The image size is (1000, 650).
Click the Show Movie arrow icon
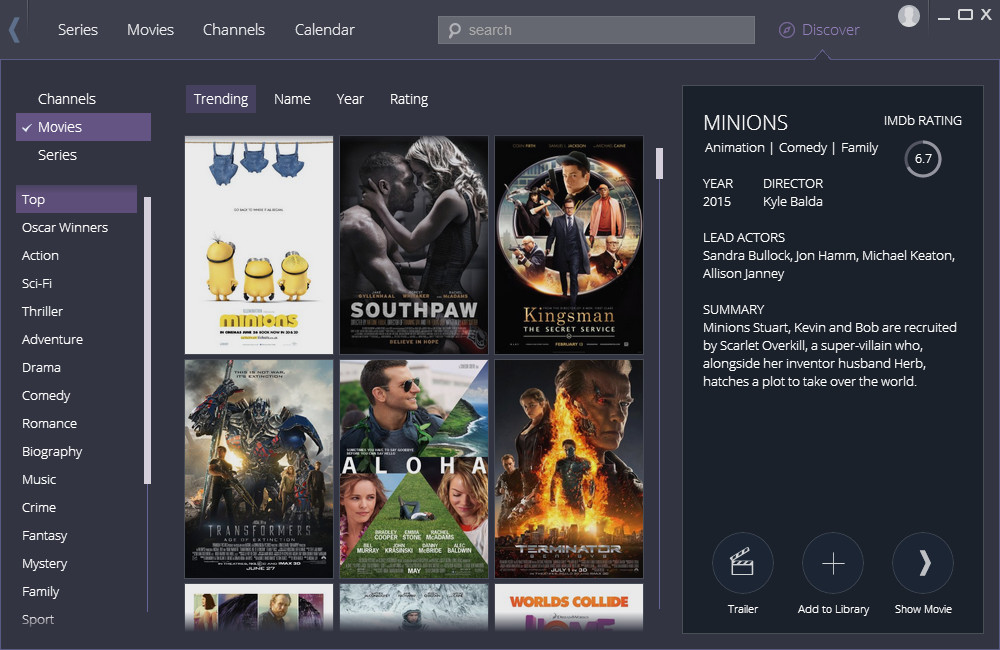pos(923,563)
